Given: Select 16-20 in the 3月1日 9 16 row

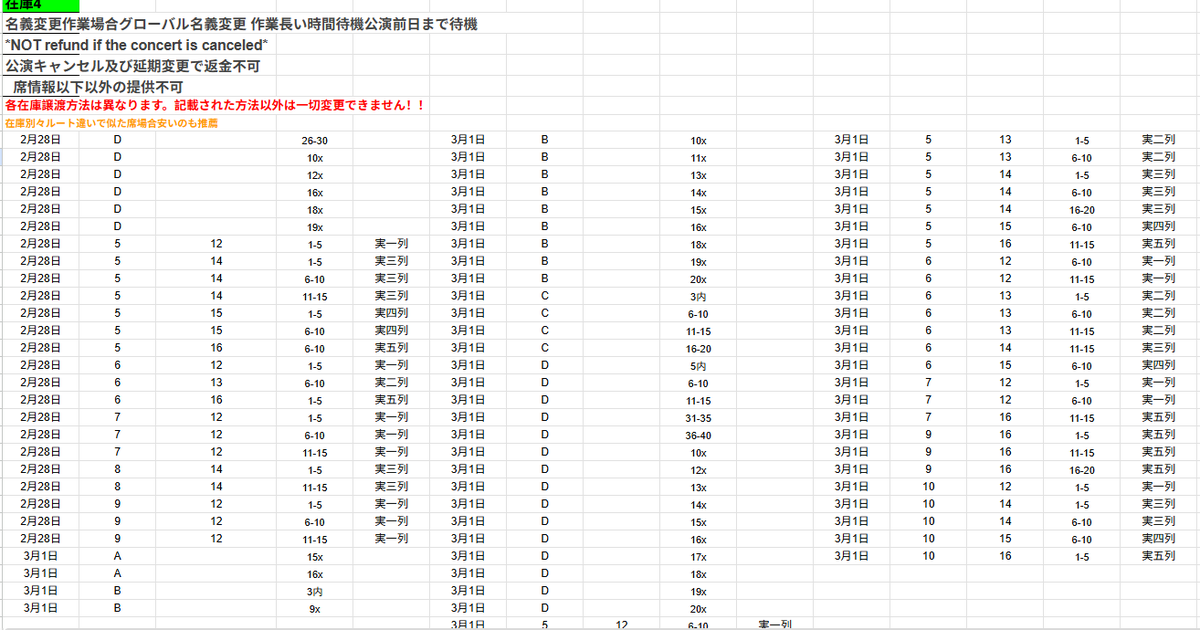Looking at the screenshot, I should pyautogui.click(x=1081, y=470).
